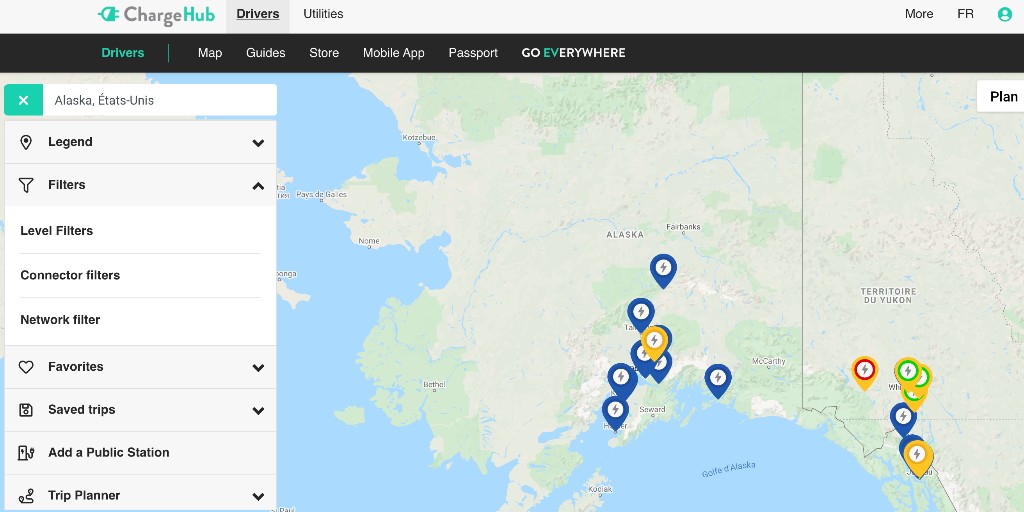Screen dimensions: 1024x512
Task: Select the blue charging pin near Talkeetna
Action: coord(641,314)
